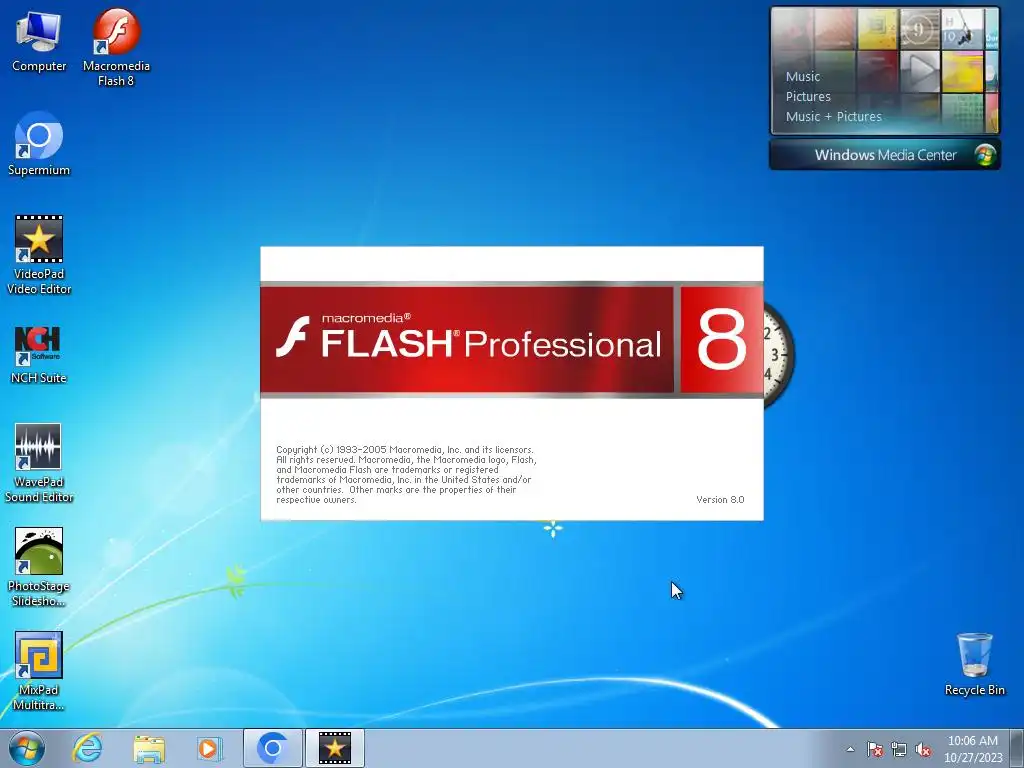The width and height of the screenshot is (1024, 768).
Task: Switch to Supermium taskbar button
Action: tap(273, 748)
